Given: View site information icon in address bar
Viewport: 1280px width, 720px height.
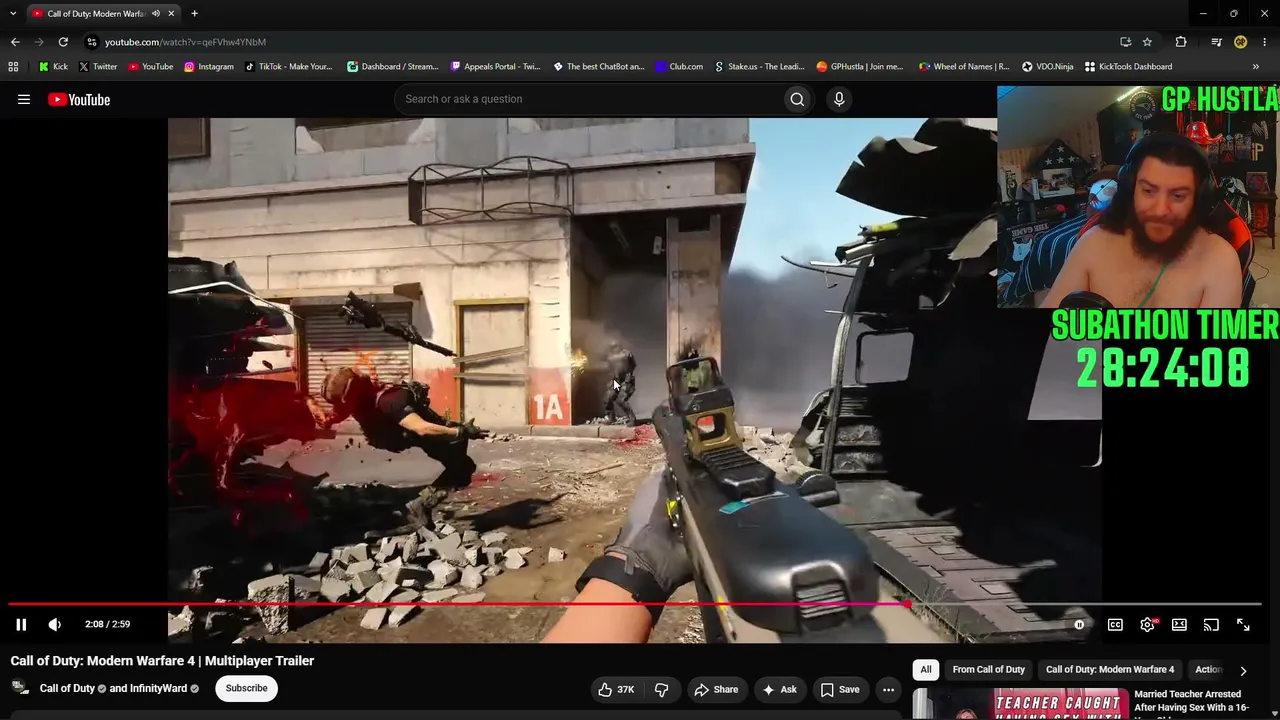Looking at the screenshot, I should (x=91, y=42).
